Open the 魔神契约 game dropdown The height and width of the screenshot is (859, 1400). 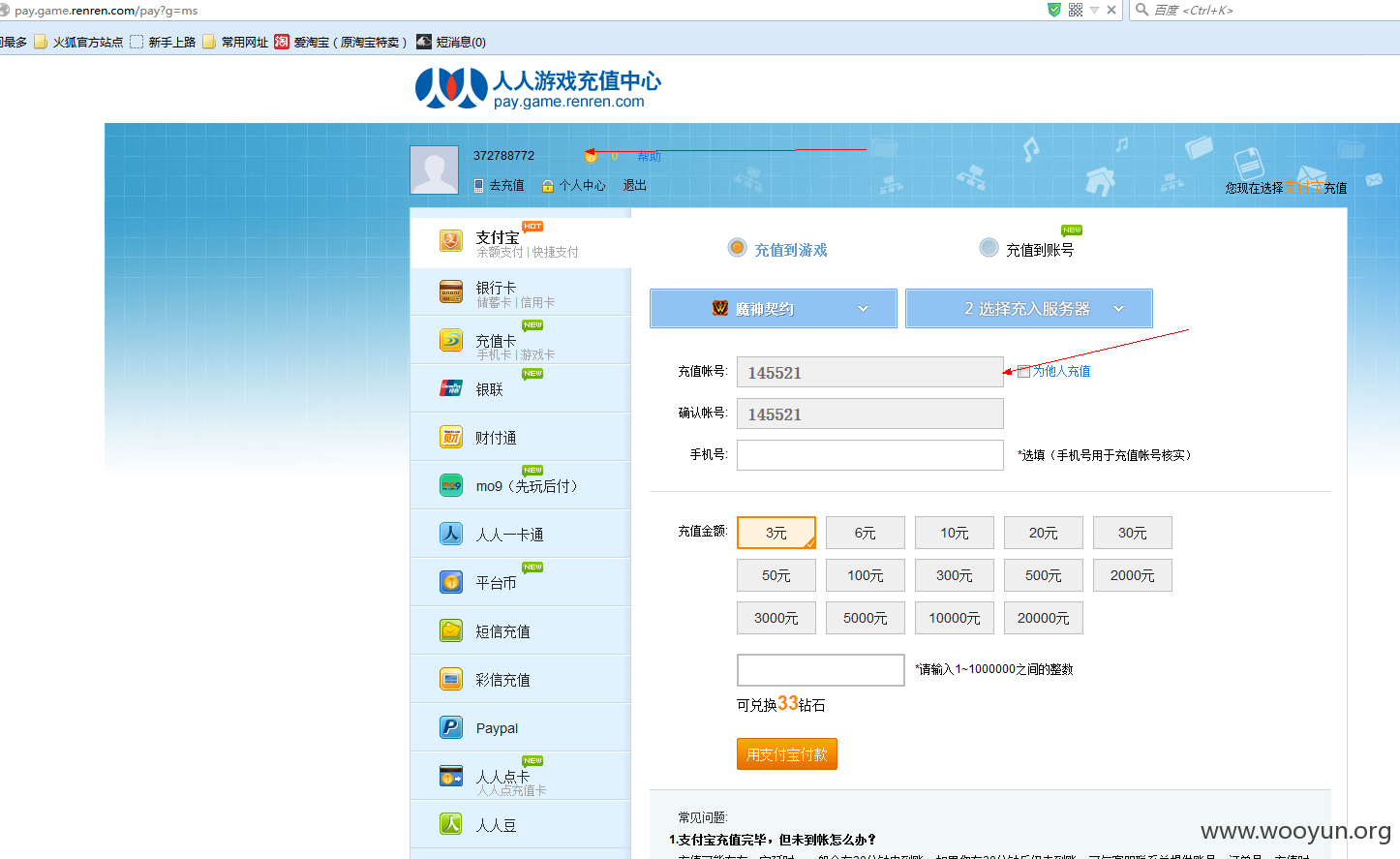coord(774,308)
